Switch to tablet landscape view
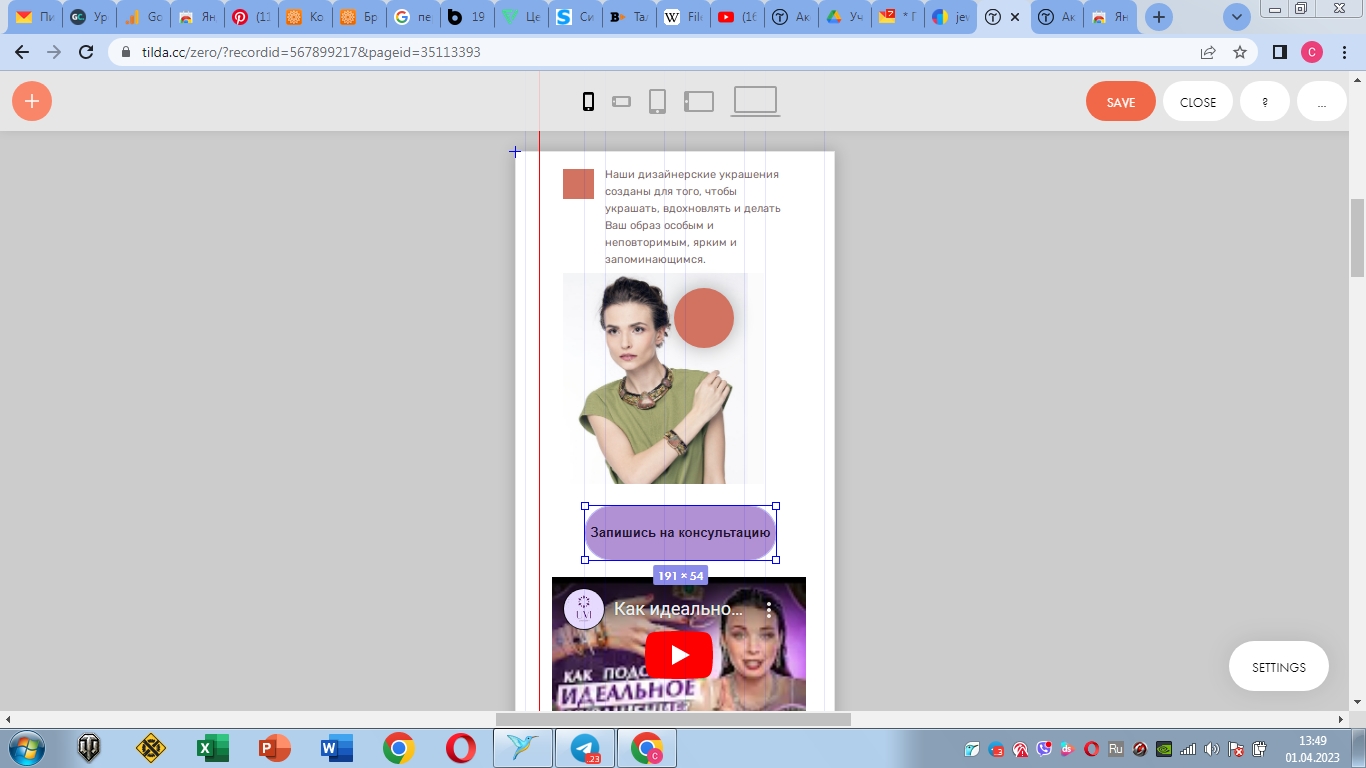Viewport: 1366px width, 768px height. click(x=699, y=101)
